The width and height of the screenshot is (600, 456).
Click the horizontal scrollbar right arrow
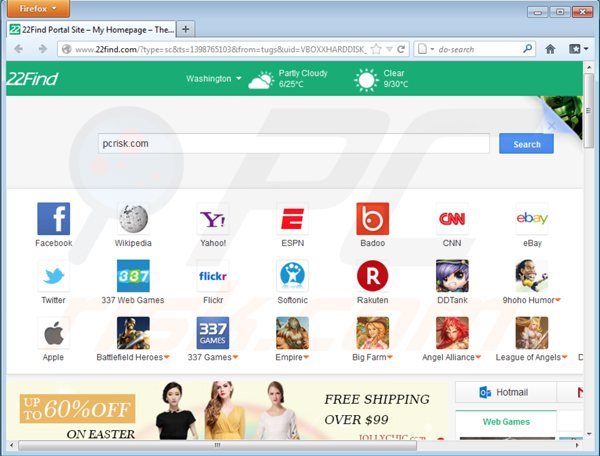[577, 445]
